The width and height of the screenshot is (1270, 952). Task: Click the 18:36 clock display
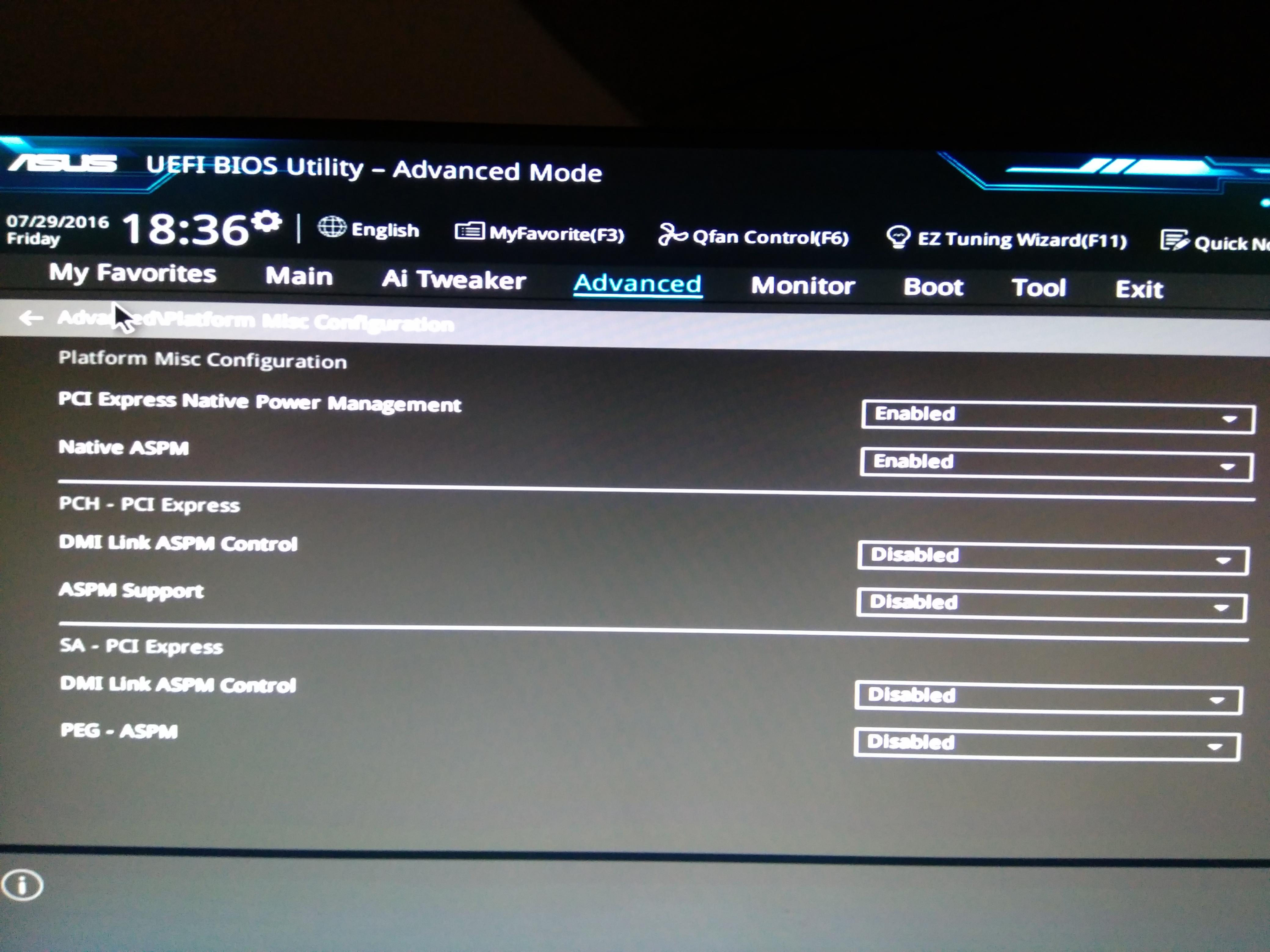pos(185,229)
